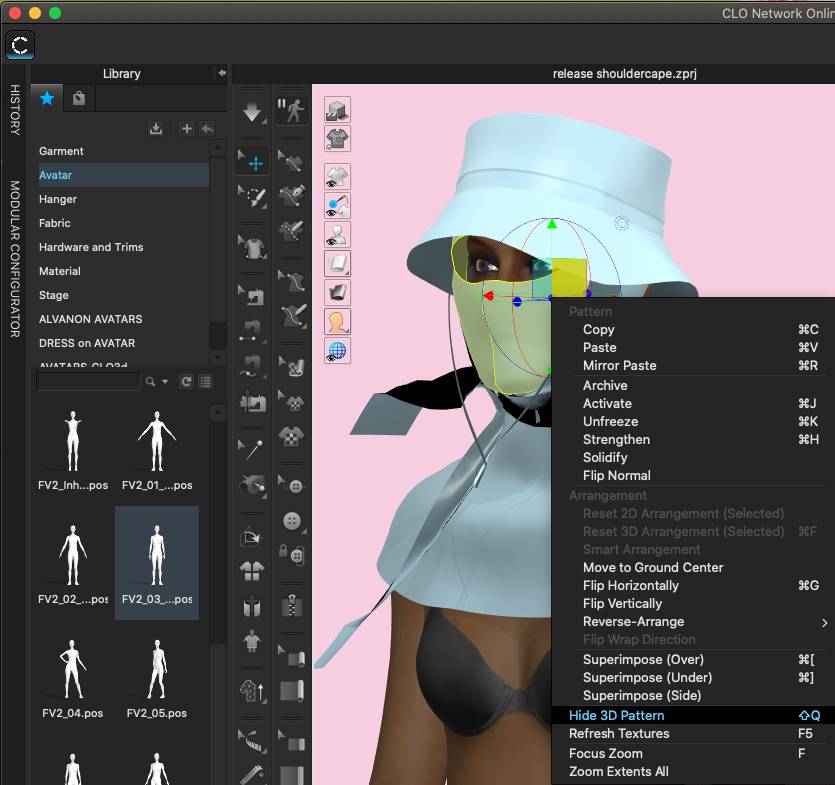Select the Fold Arrangement tool
This screenshot has width=835, height=785.
tap(252, 536)
